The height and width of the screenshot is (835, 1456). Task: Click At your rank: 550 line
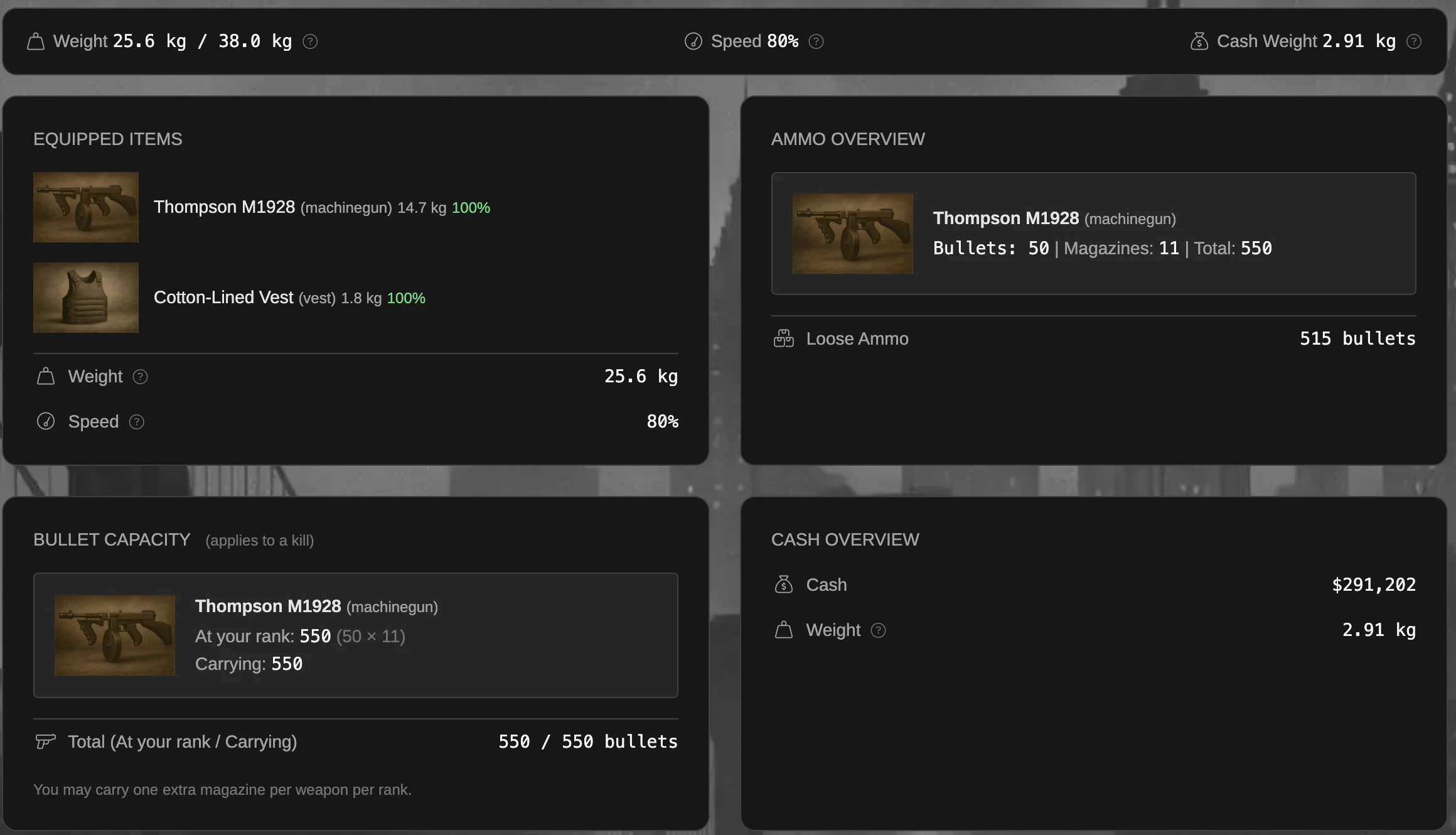click(300, 637)
